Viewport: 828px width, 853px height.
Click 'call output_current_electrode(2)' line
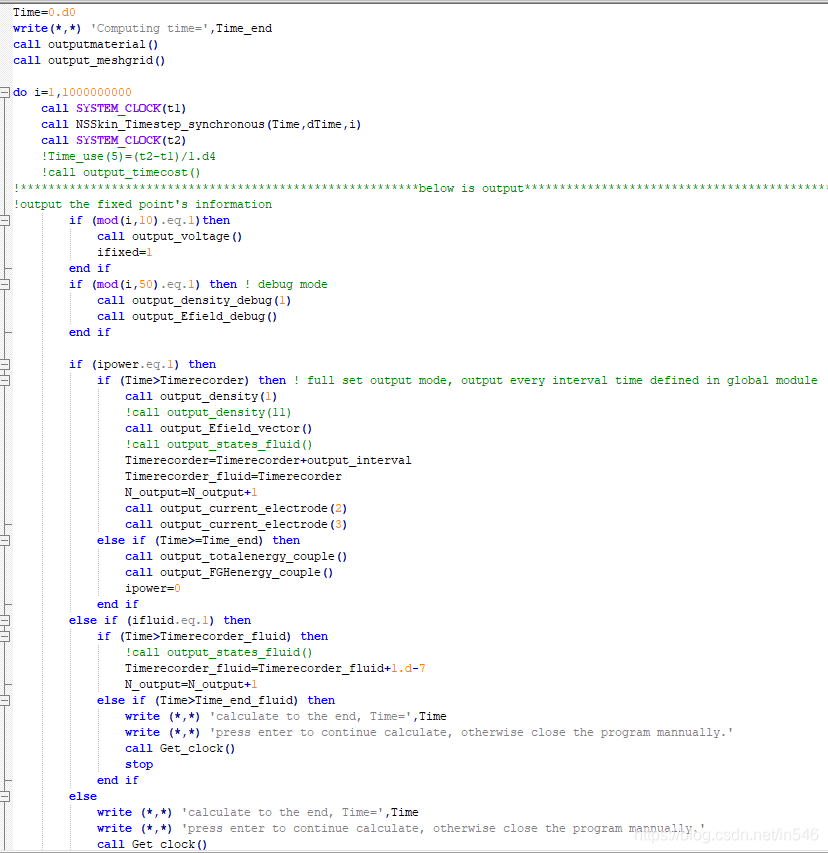236,509
